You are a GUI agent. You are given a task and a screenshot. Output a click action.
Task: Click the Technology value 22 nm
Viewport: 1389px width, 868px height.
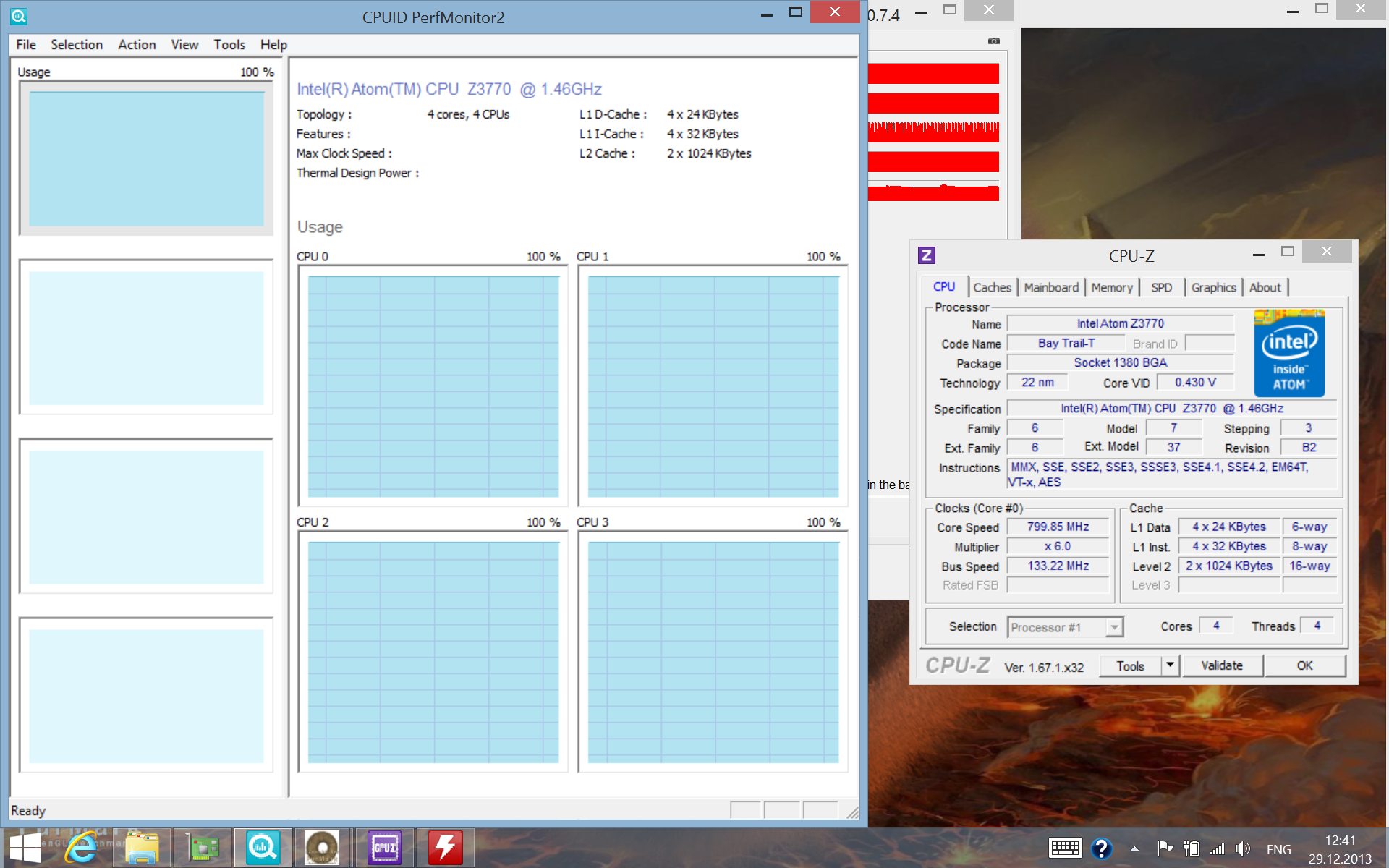coord(1037,383)
